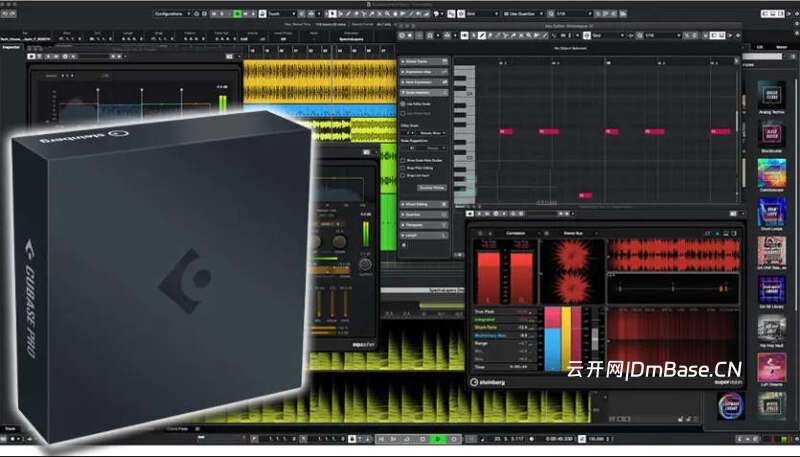800x457 pixels.
Task: Select the first pink MIDI note in the upper row
Action: [x=506, y=132]
